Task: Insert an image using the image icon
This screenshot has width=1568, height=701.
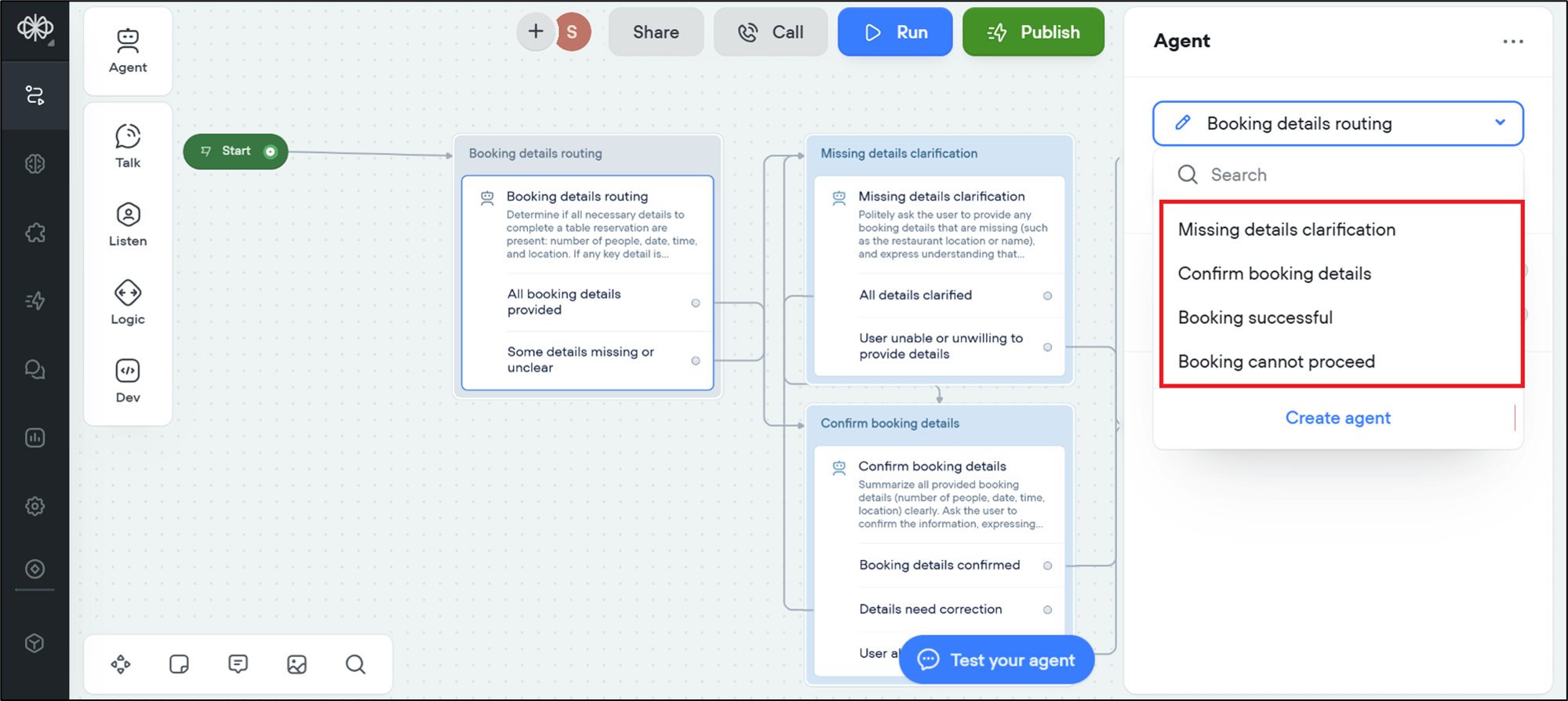Action: pos(297,664)
